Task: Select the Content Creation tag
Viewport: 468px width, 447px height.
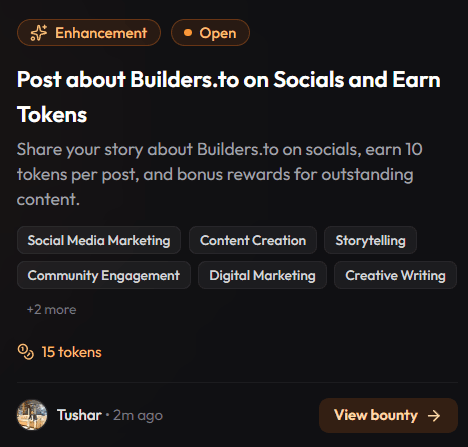Action: (253, 240)
